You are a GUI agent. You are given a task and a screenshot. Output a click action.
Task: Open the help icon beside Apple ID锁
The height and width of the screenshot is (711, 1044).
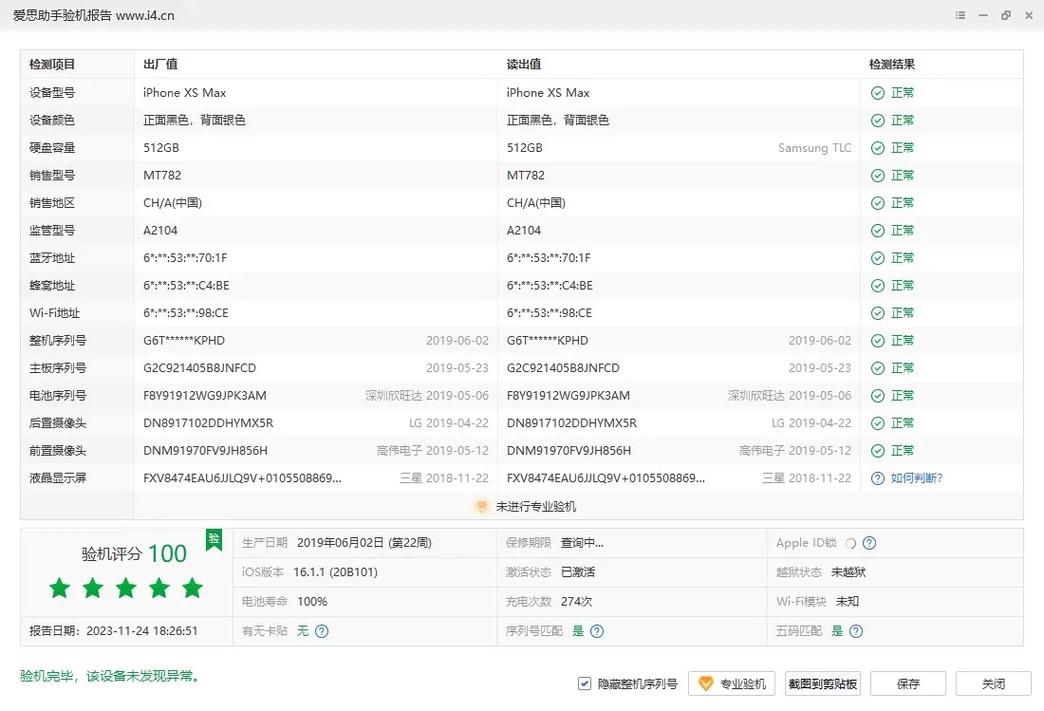[871, 542]
